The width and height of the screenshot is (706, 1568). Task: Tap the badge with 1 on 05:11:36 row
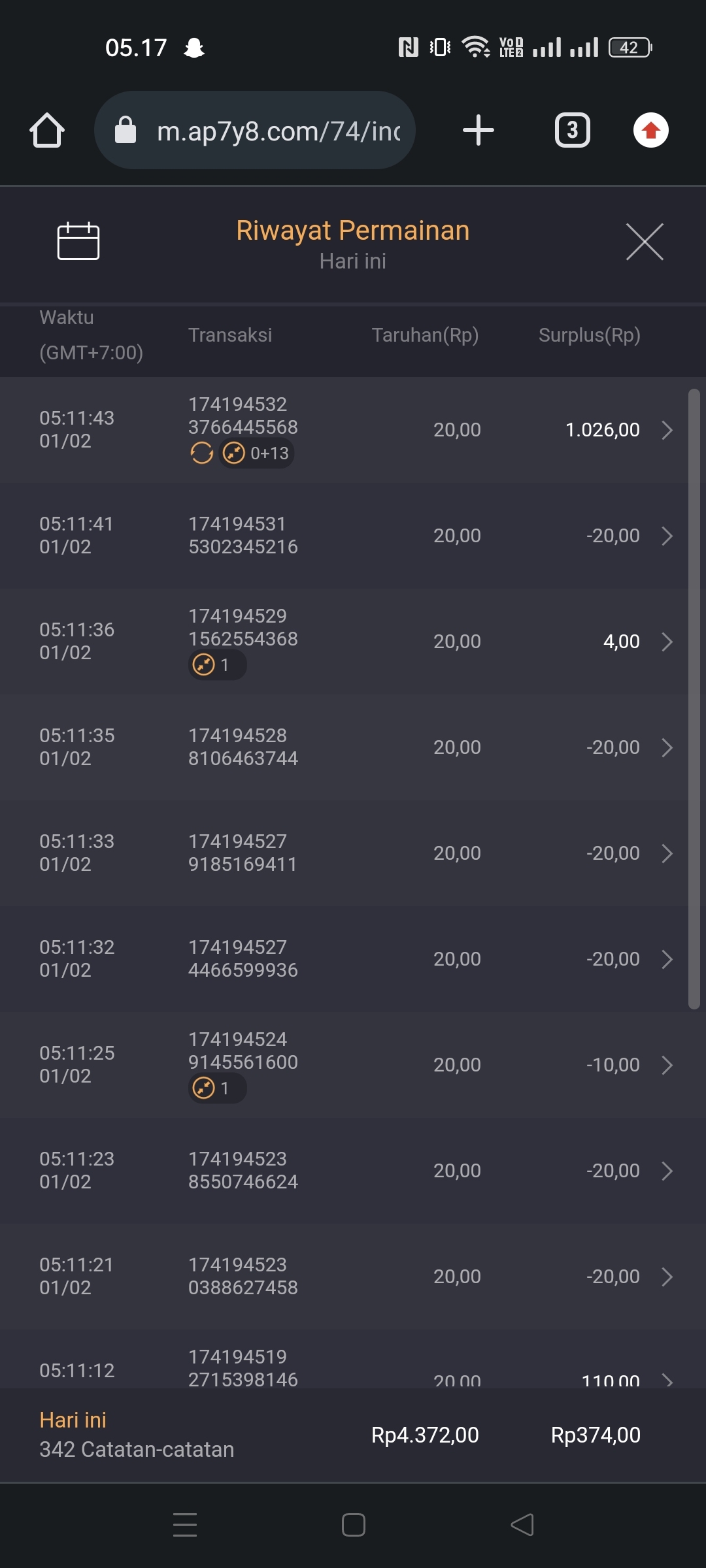coord(216,665)
